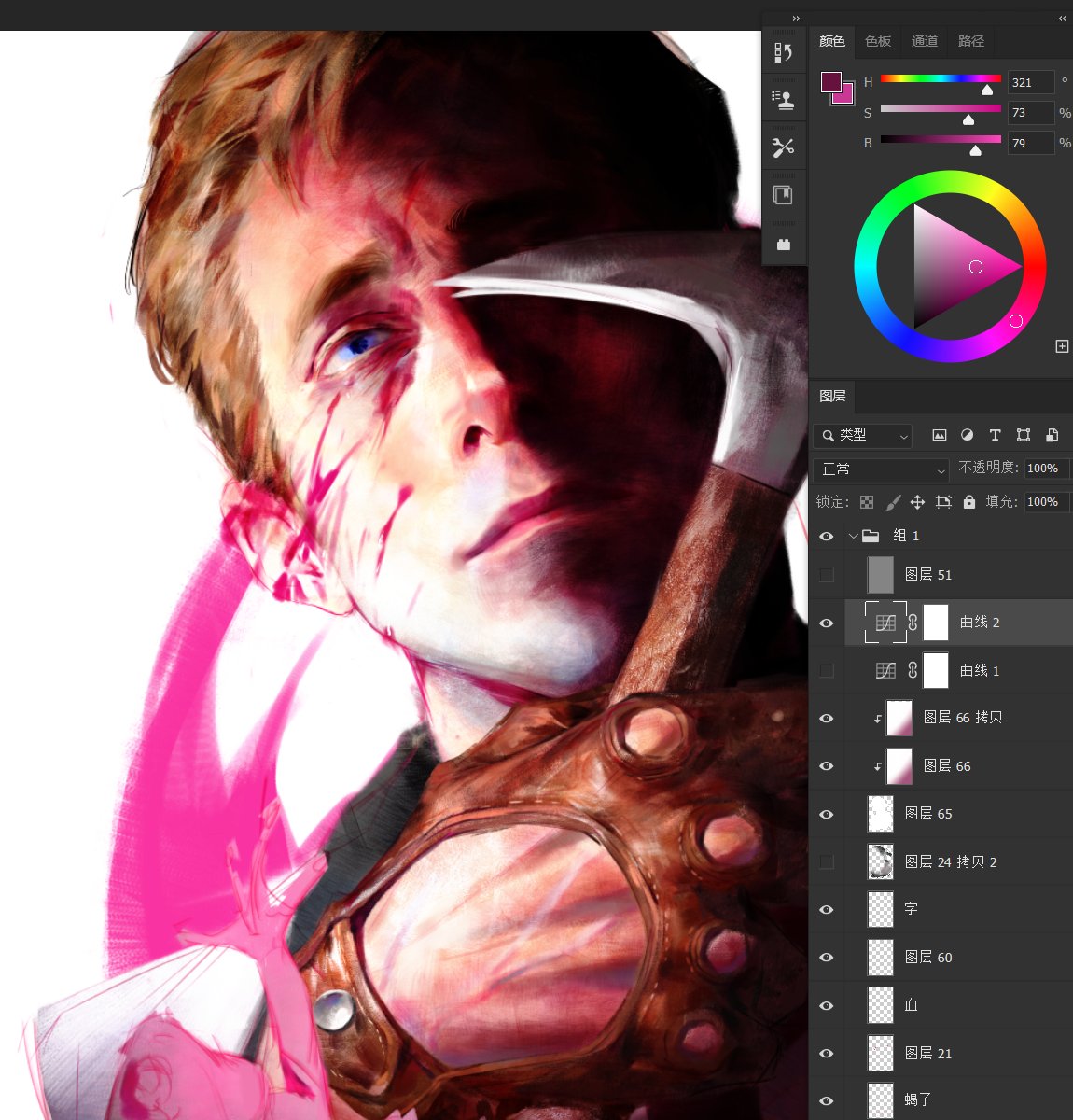
Task: Lock transparent pixels checkerboard icon
Action: (x=867, y=502)
